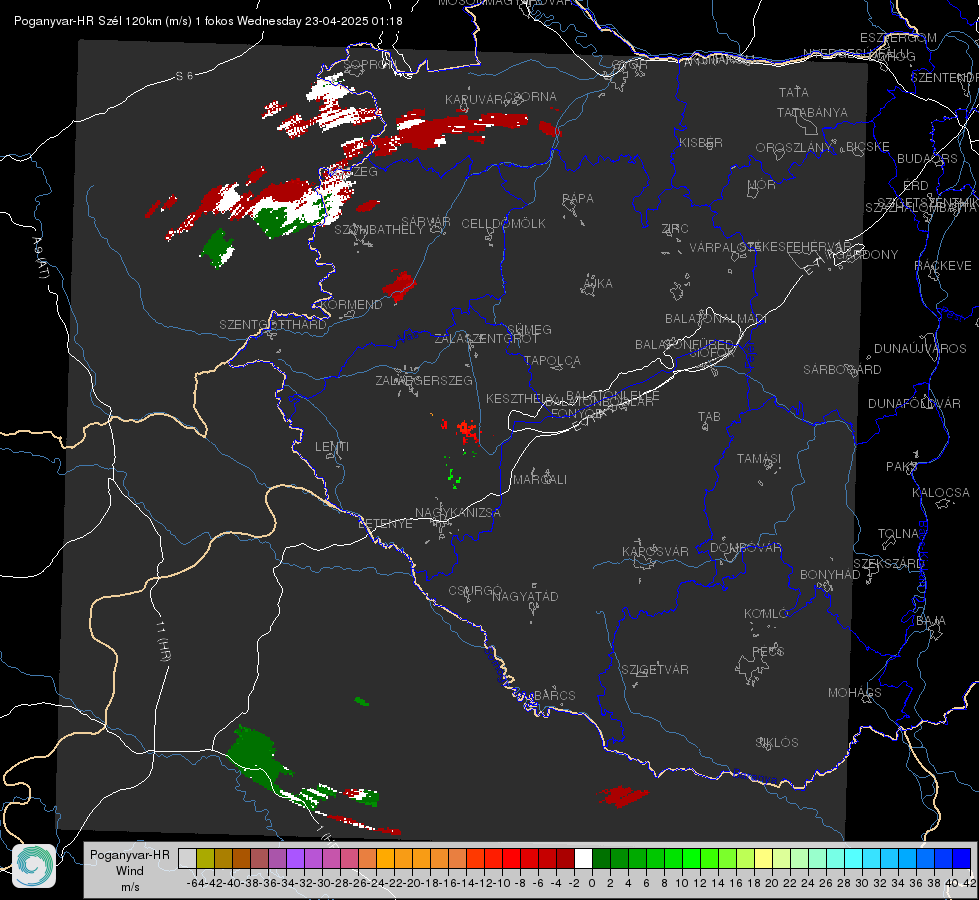Image resolution: width=979 pixels, height=900 pixels.
Task: Select the TAMÁSI city label
Action: tap(759, 459)
